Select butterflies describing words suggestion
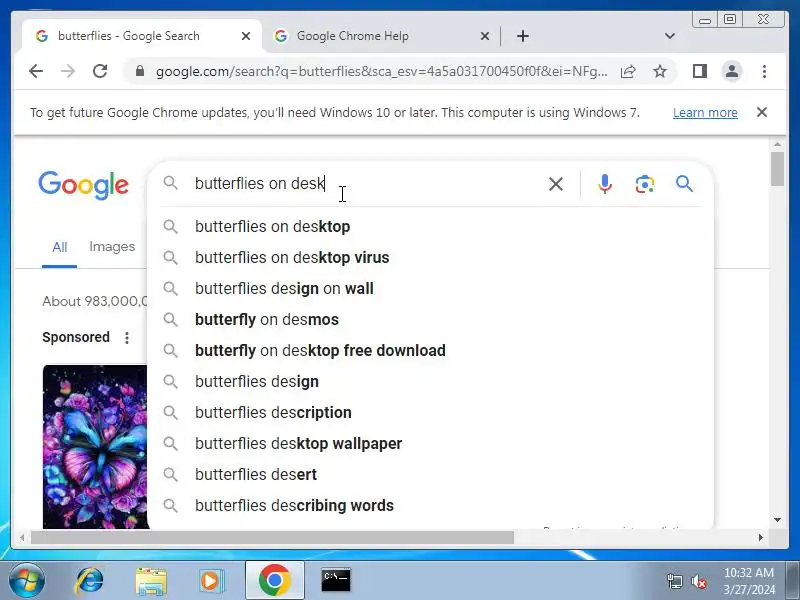 click(x=430, y=506)
